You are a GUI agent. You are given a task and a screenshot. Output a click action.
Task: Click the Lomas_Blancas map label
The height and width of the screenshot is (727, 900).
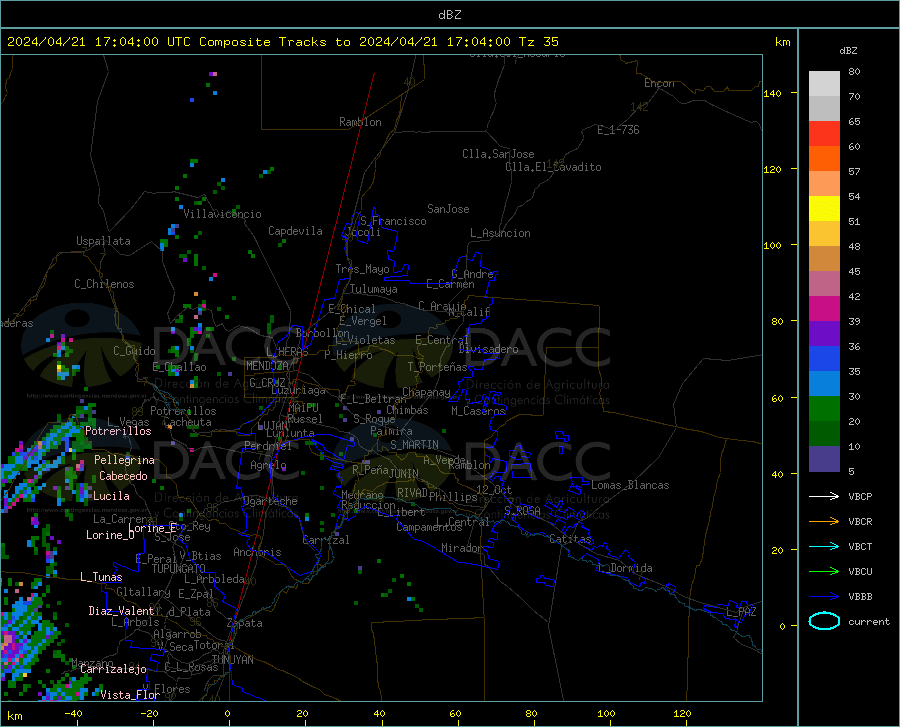click(630, 485)
